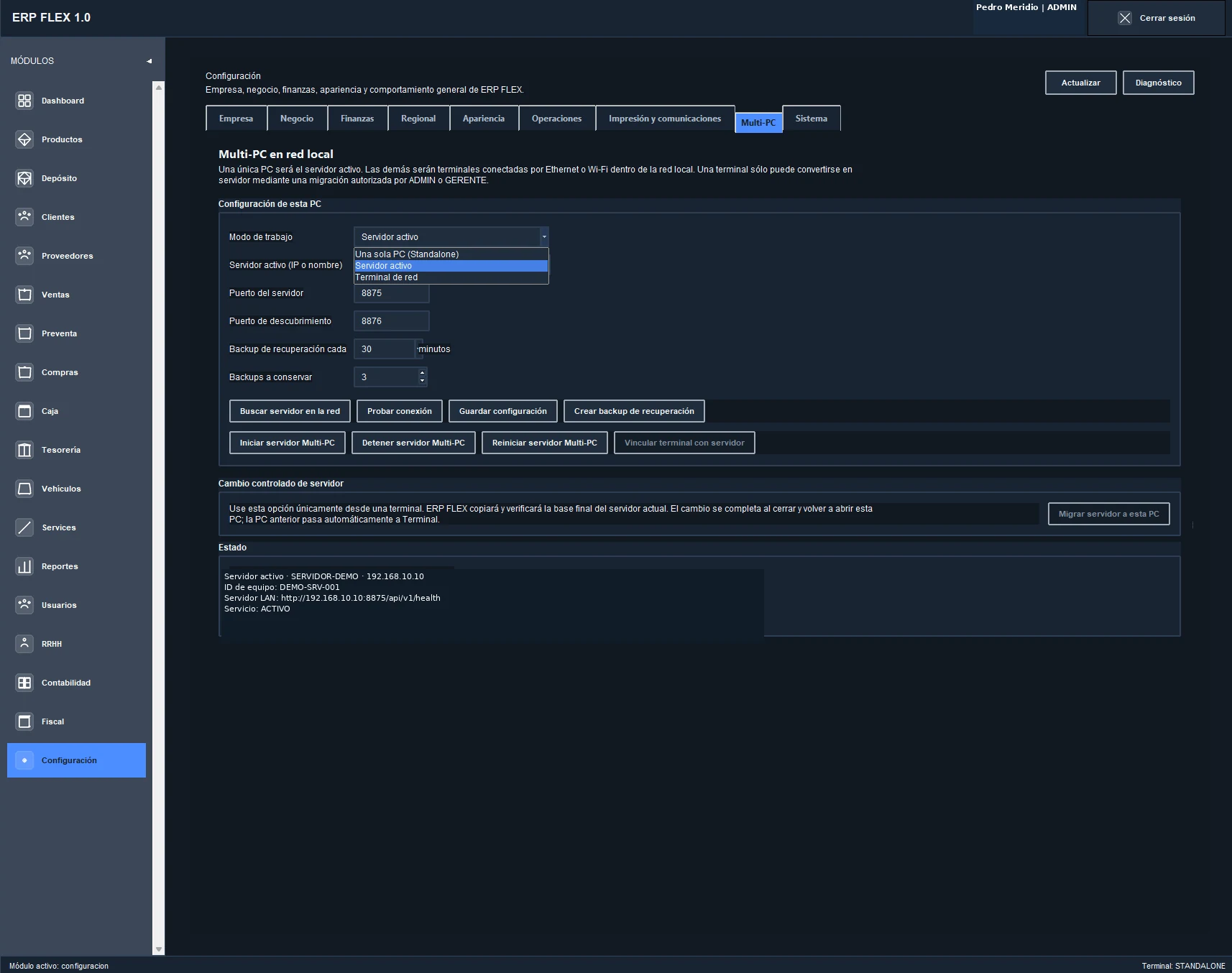
Task: Click the X icon beside Cerrar sesión
Action: point(1125,18)
